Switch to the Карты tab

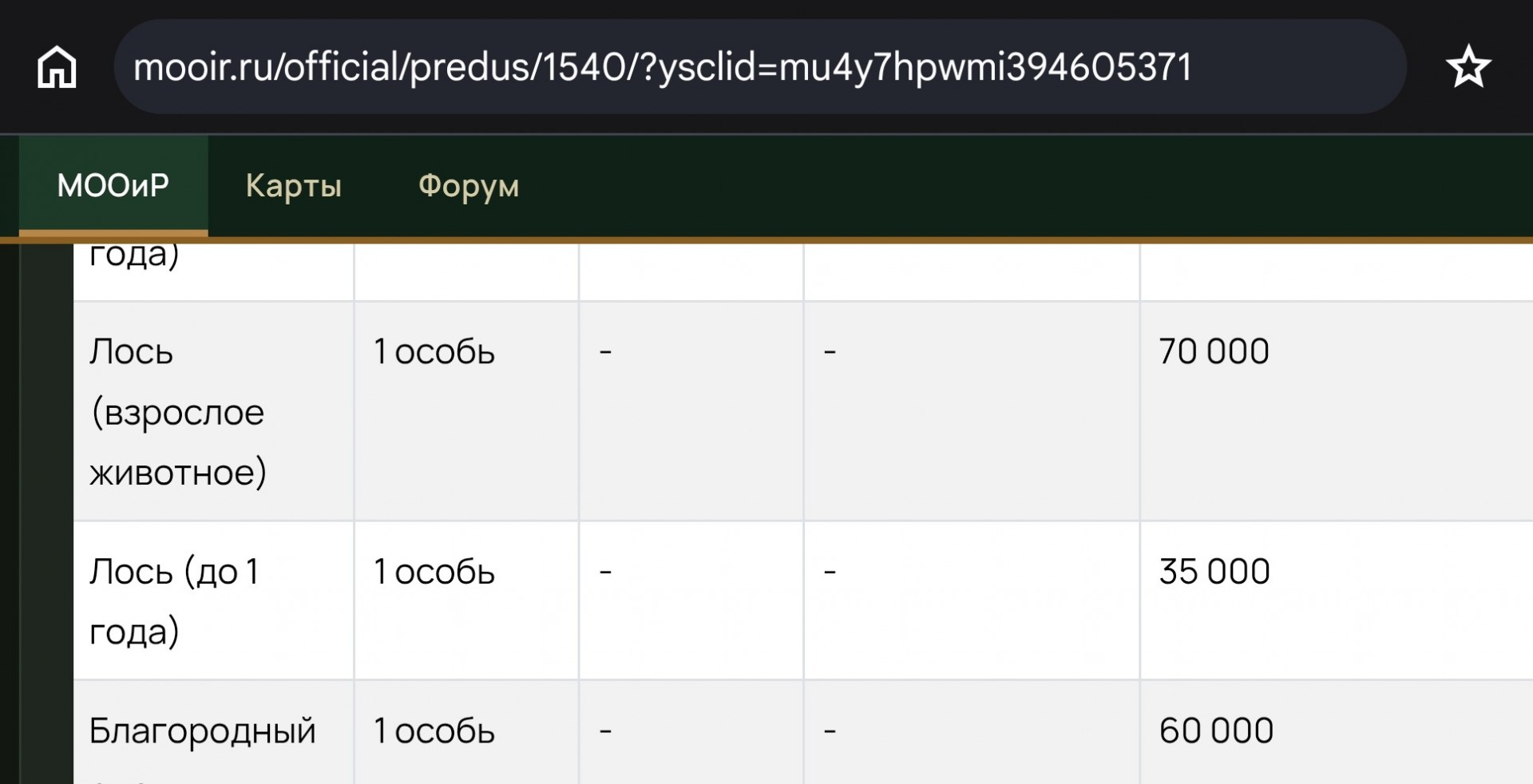point(293,186)
